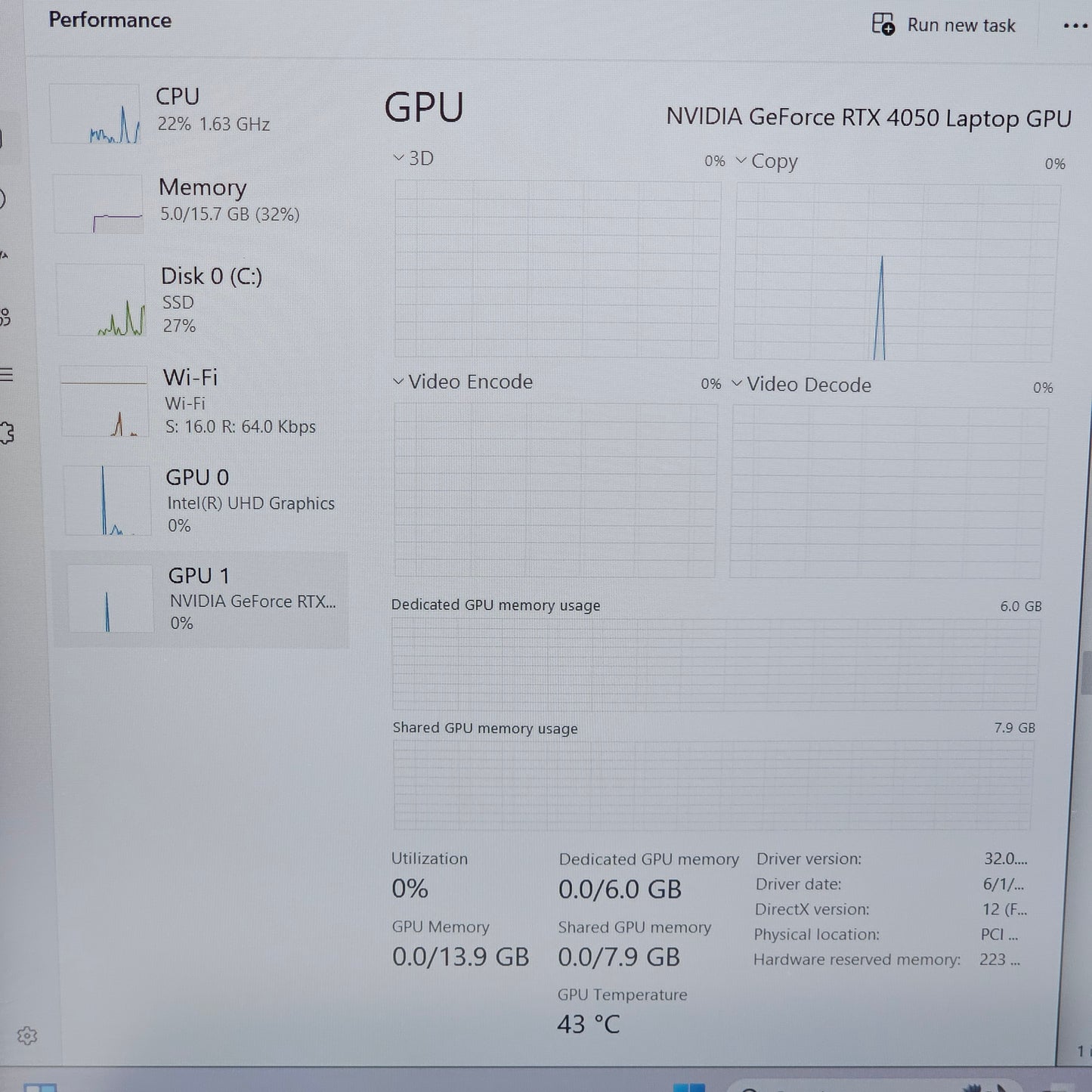
Task: Open the Copy engine dropdown chevron
Action: [741, 160]
